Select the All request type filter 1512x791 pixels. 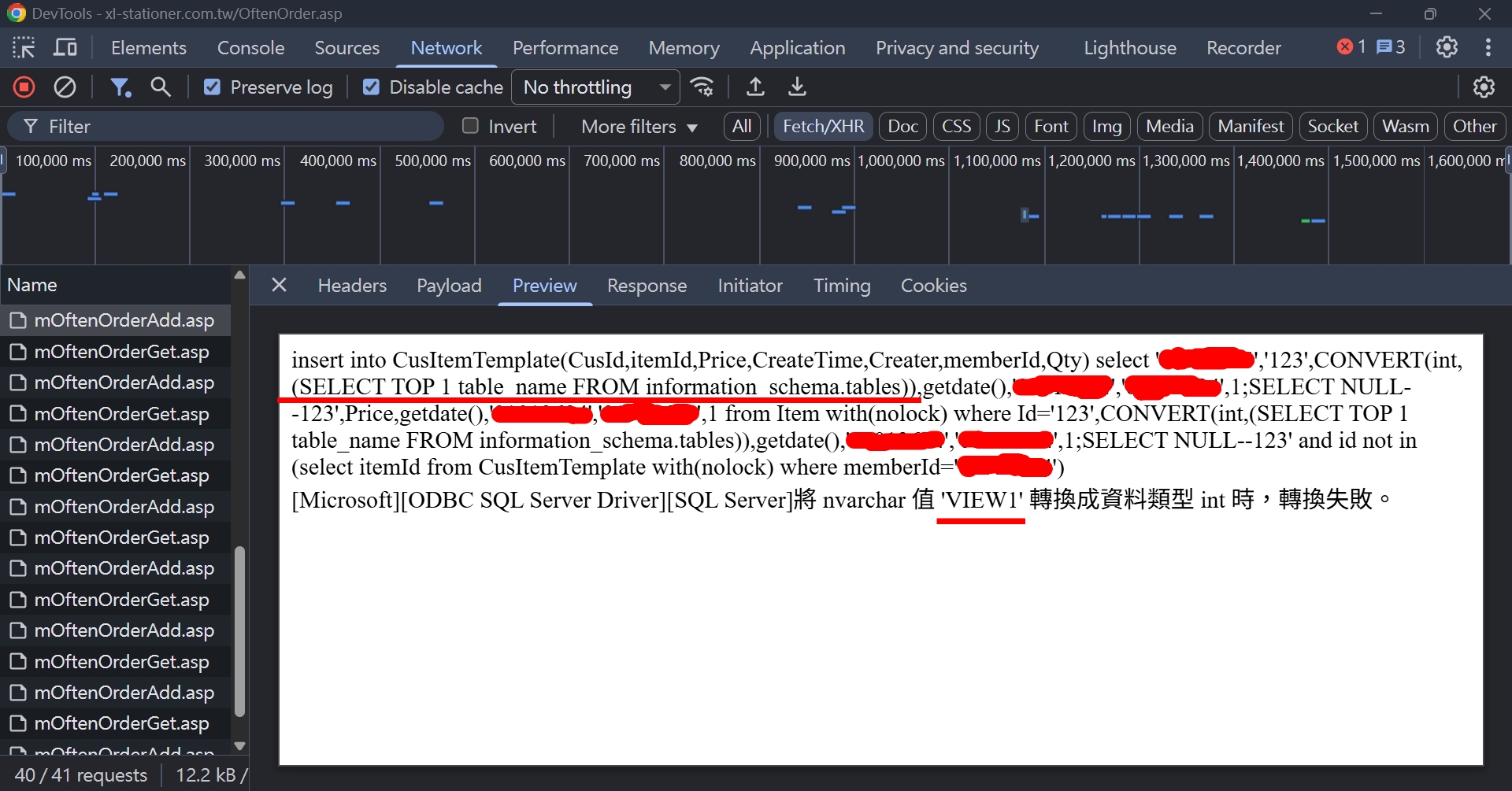[x=742, y=126]
